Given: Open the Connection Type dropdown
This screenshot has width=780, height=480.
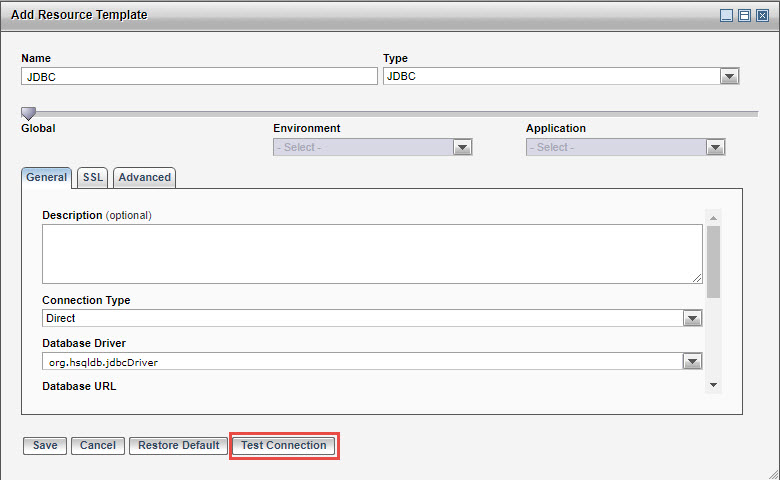Looking at the screenshot, I should point(692,318).
